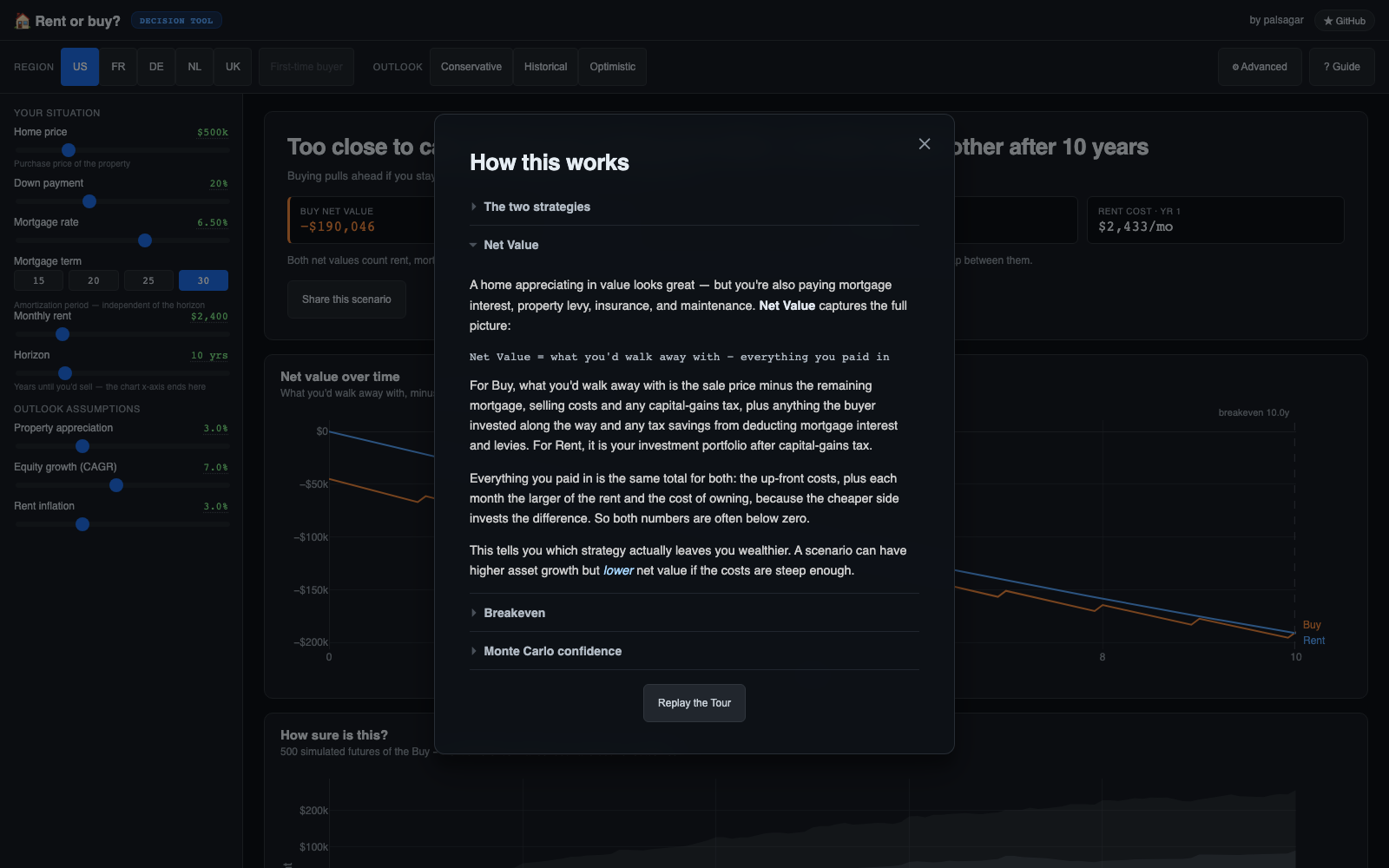Set mortgage term to 25 years
This screenshot has height=868, width=1389.
[148, 280]
